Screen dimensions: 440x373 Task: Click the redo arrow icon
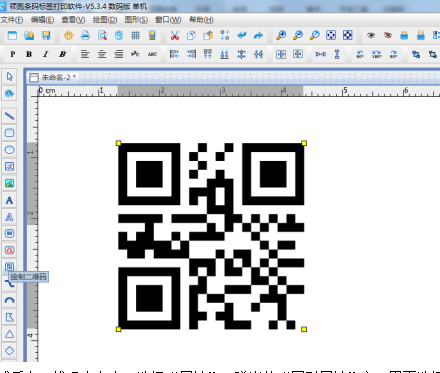point(258,35)
